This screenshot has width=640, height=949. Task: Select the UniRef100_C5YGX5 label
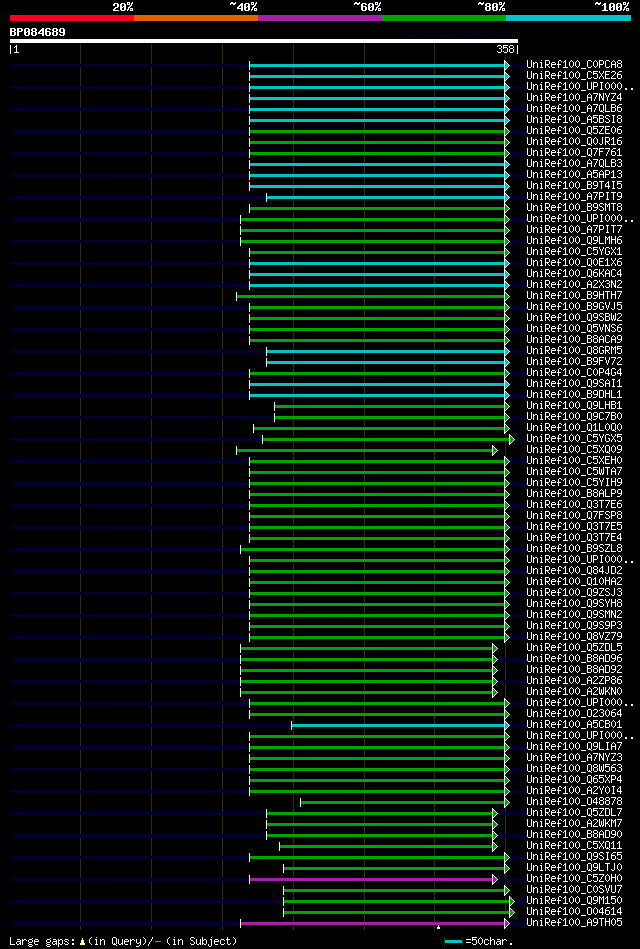click(x=574, y=439)
